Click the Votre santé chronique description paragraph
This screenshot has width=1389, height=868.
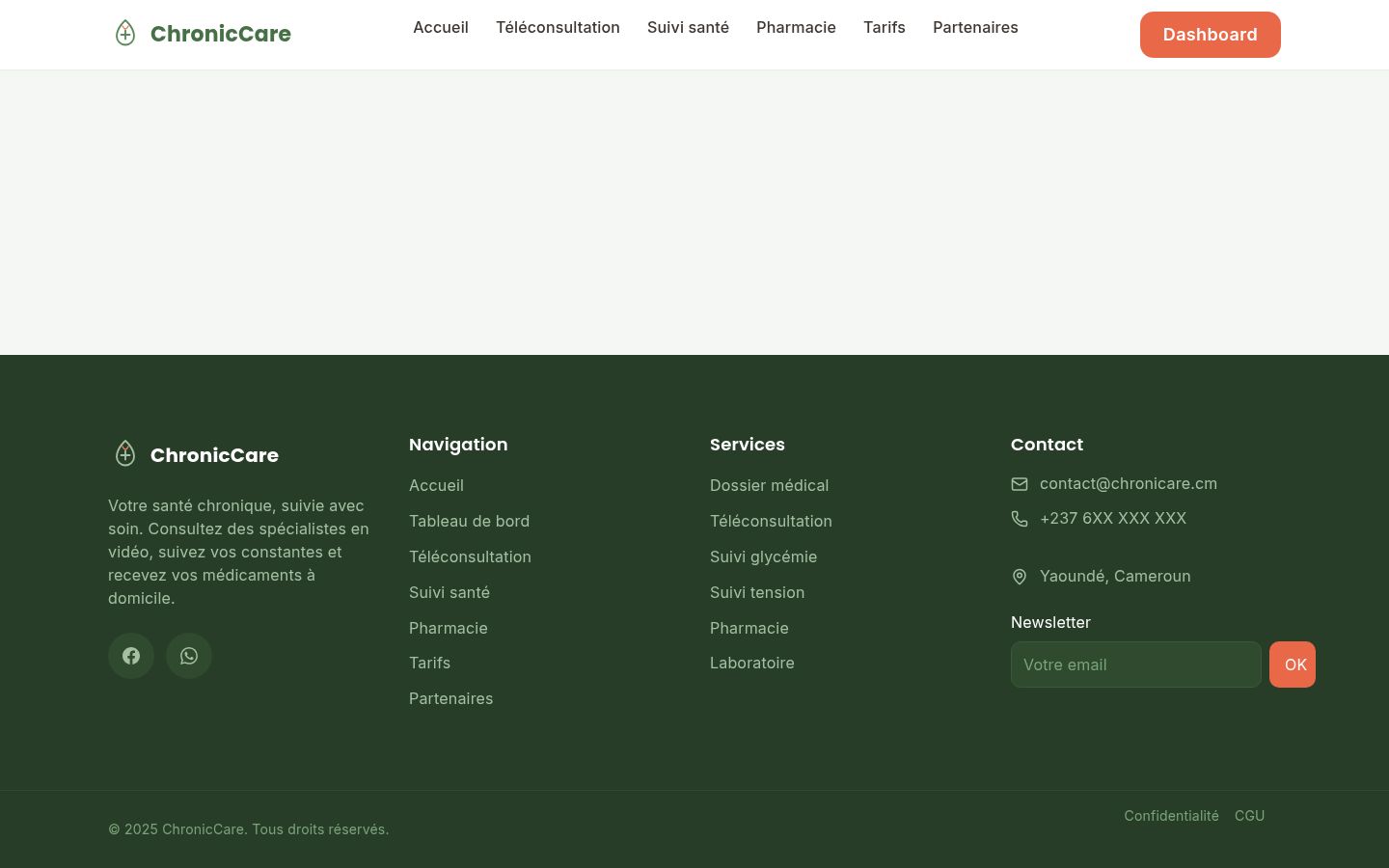tap(239, 552)
